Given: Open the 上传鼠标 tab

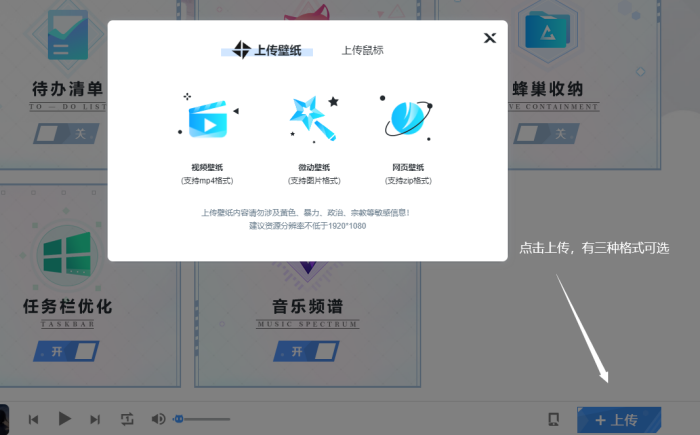Looking at the screenshot, I should click(x=362, y=50).
